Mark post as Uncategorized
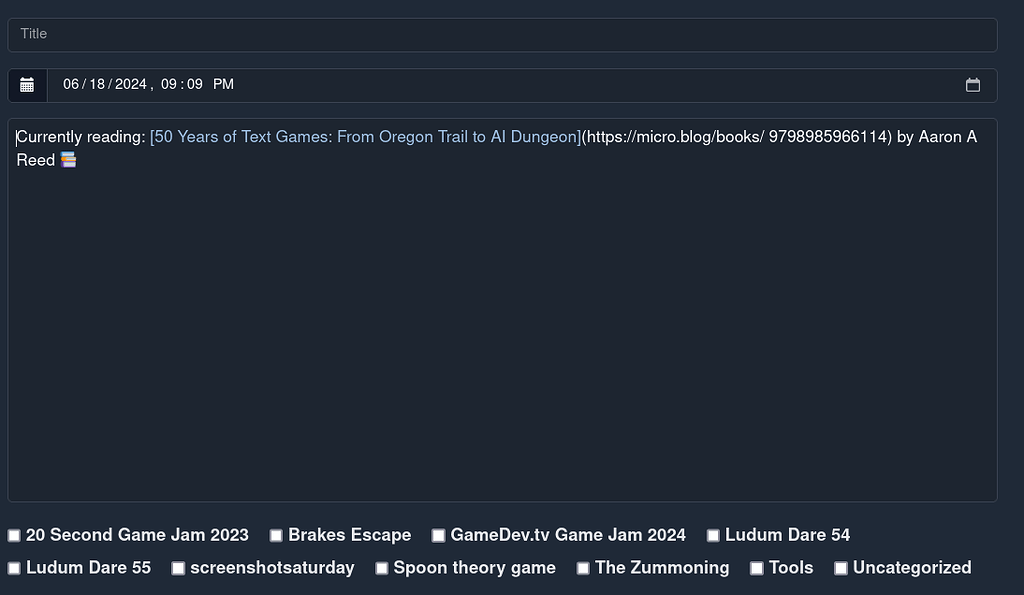Viewport: 1024px width, 595px height. (x=841, y=568)
